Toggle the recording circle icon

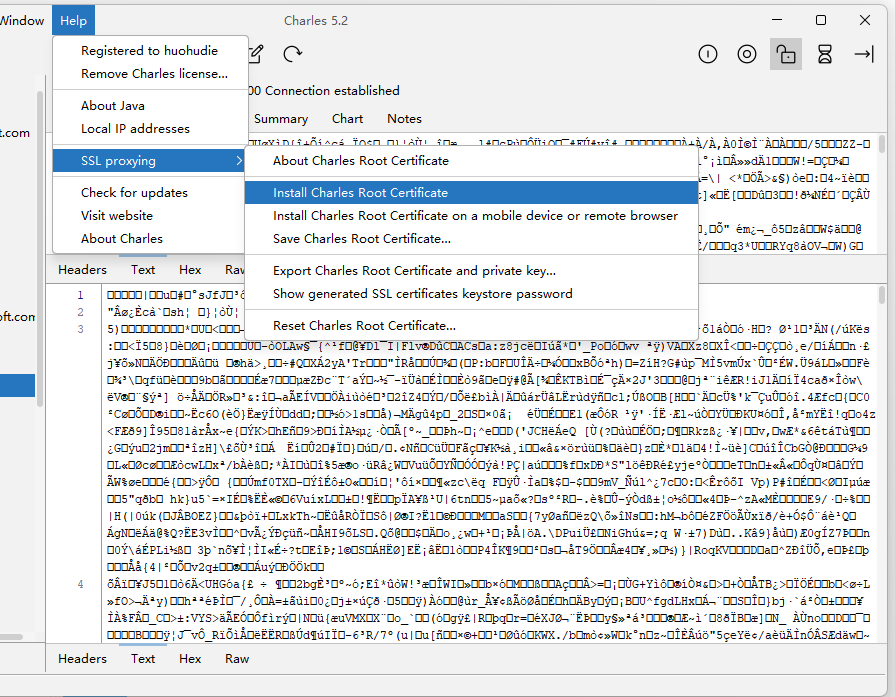click(x=747, y=54)
